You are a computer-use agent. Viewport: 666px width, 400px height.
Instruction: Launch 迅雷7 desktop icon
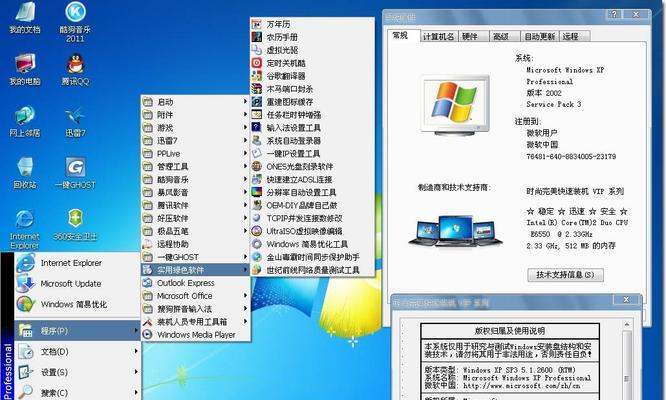coord(75,122)
